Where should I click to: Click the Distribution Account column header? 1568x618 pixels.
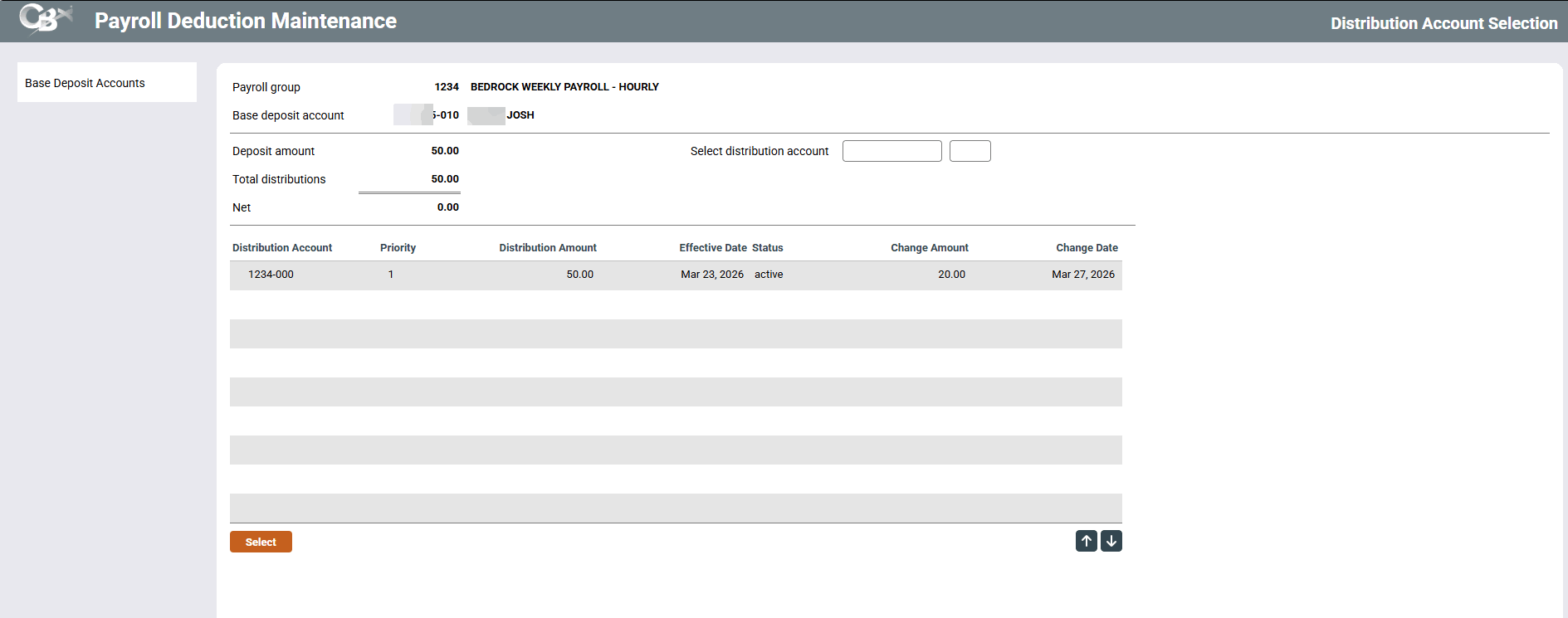[x=282, y=248]
